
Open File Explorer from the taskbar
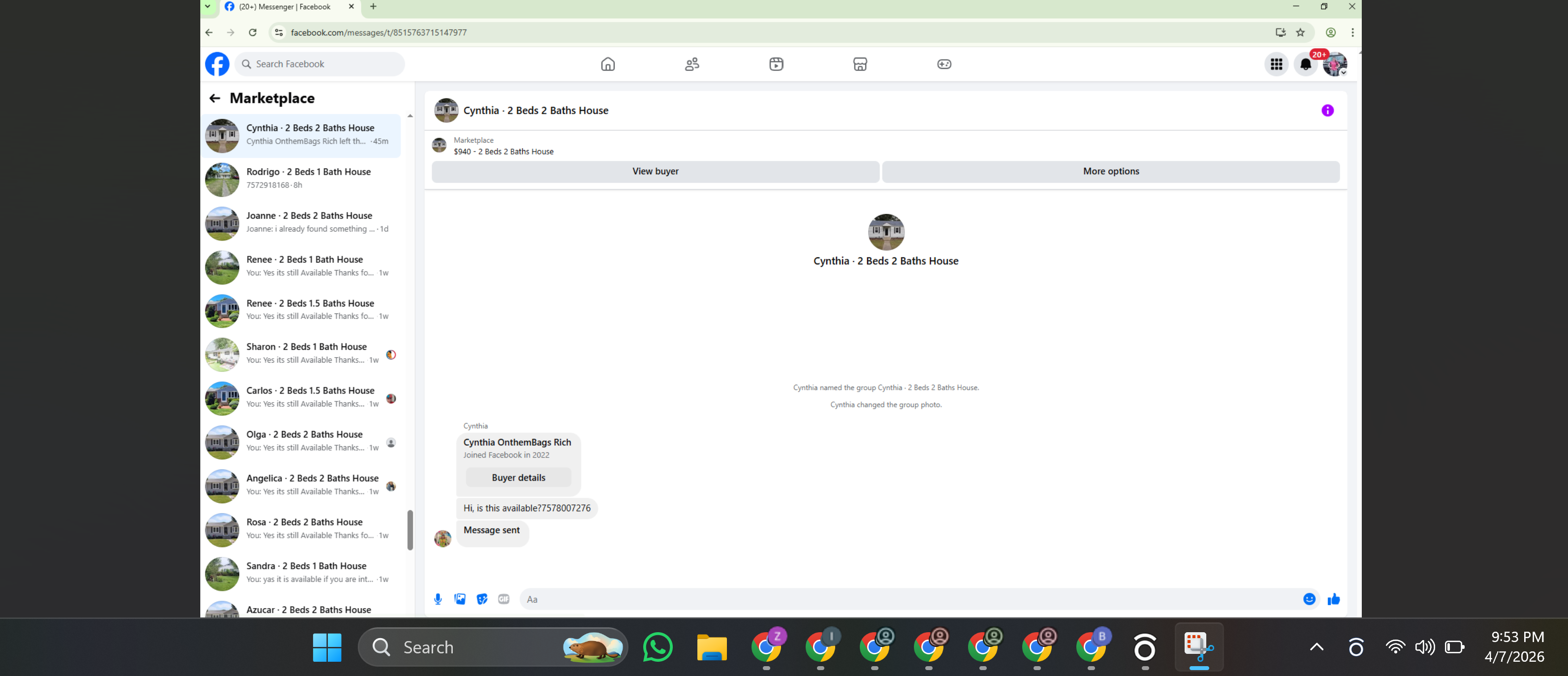(712, 647)
